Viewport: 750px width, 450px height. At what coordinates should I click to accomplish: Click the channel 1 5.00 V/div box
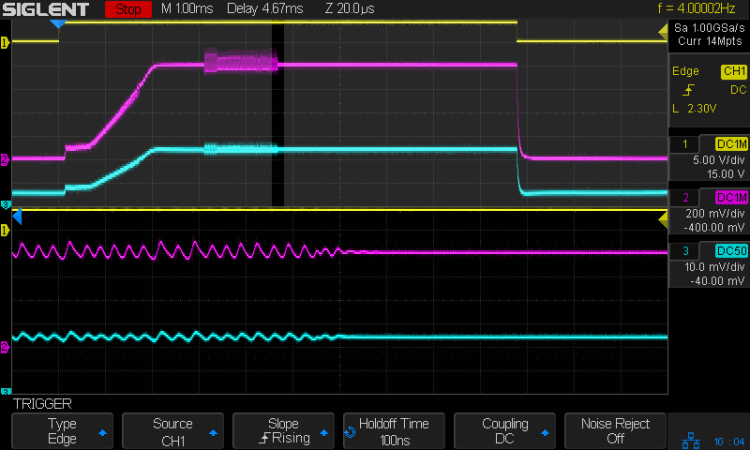[x=709, y=157]
